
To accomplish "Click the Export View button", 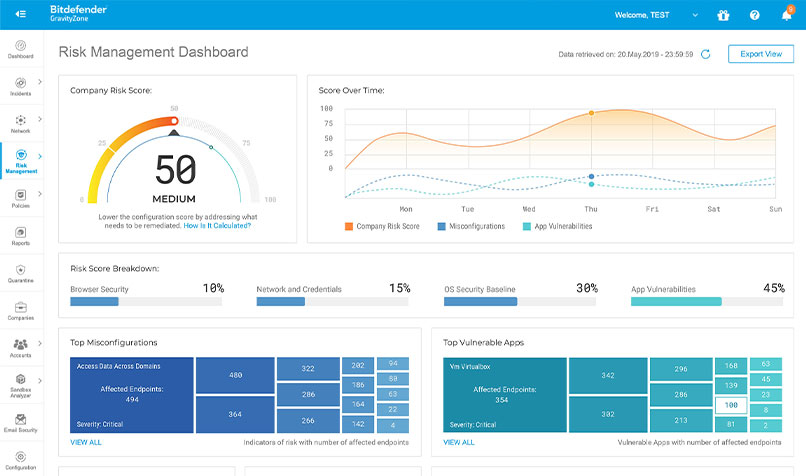I will coord(760,54).
